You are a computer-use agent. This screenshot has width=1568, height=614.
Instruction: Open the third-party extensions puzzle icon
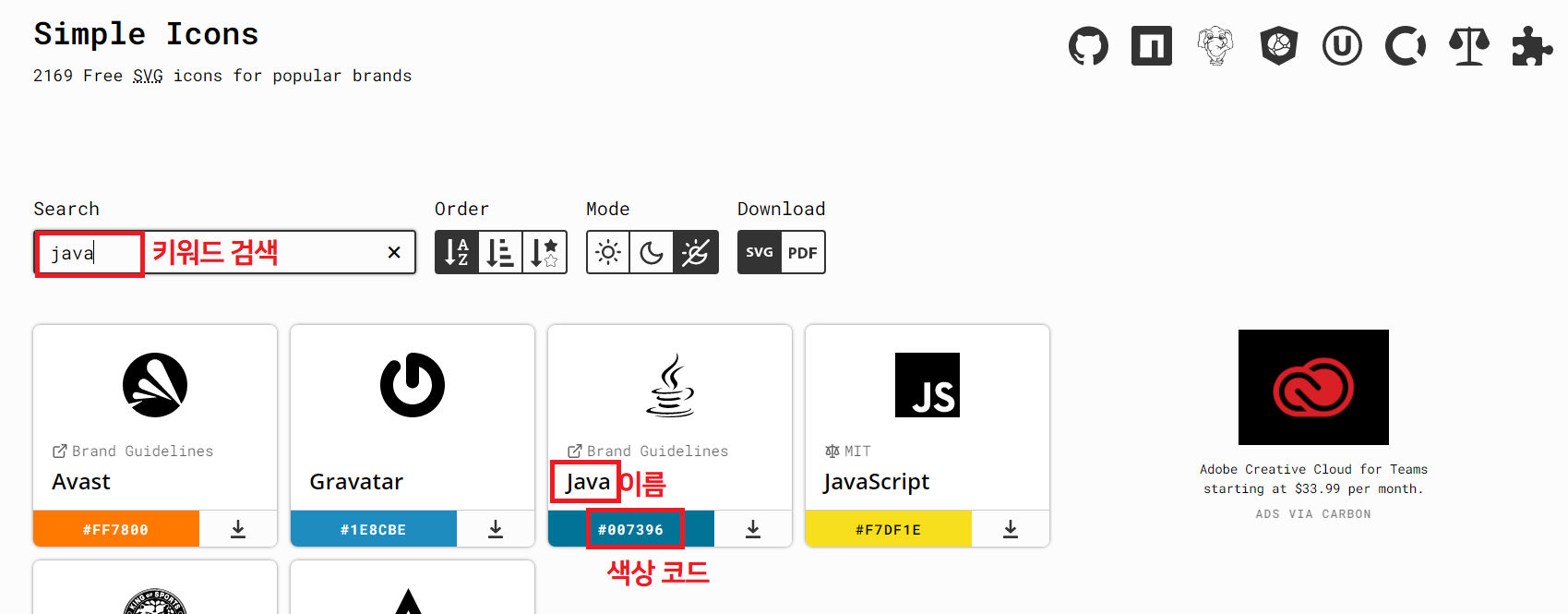coord(1532,45)
